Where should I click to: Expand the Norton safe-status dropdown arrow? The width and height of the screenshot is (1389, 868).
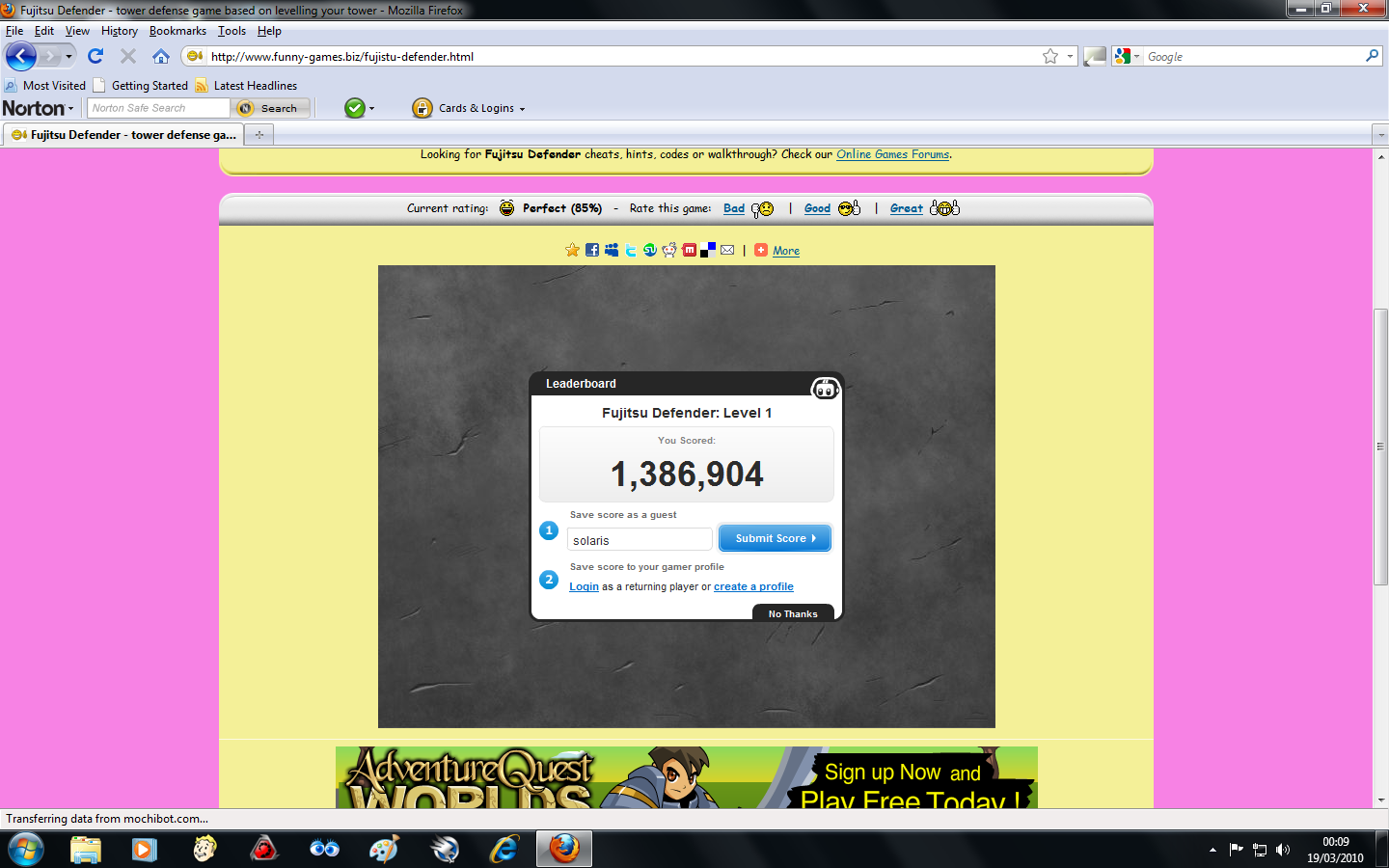[371, 109]
